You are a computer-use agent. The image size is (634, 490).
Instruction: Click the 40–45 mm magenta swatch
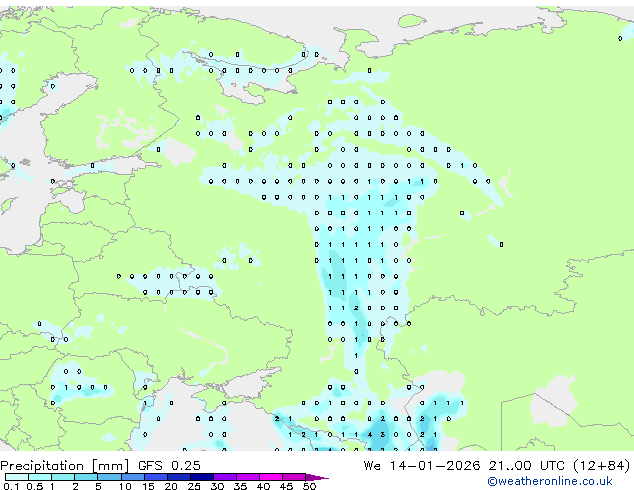[x=271, y=477]
